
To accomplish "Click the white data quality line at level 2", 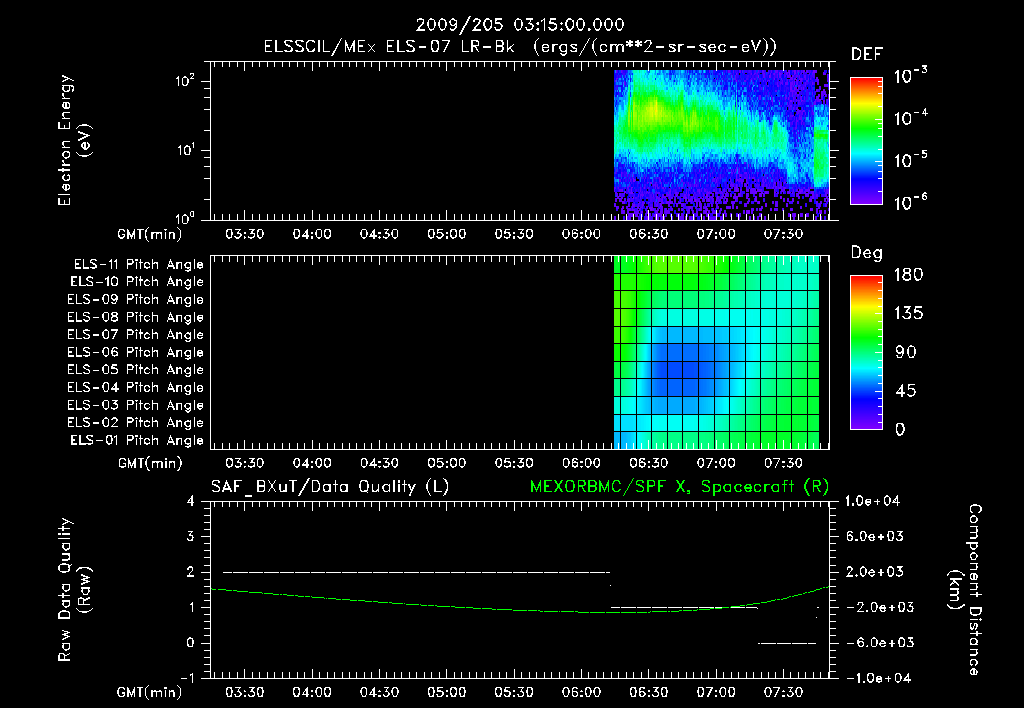I will [x=416, y=572].
